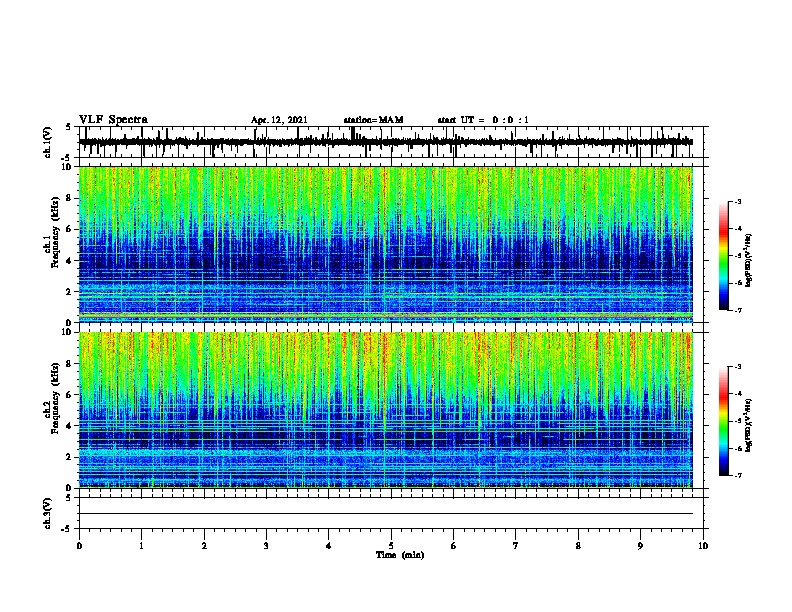The width and height of the screenshot is (792, 612).
Task: Click the '2' kHz tick of ch.1 spectrogram
Action: (70, 292)
